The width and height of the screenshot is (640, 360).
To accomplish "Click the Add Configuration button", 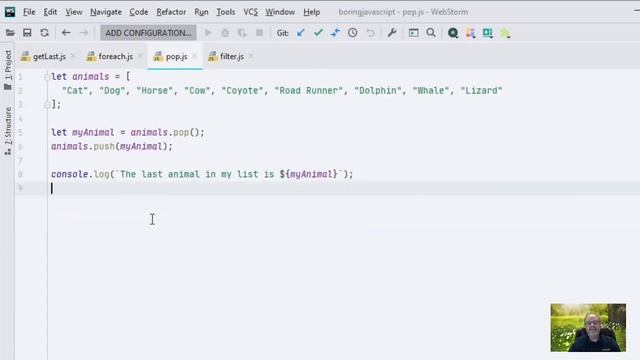I will pyautogui.click(x=148, y=33).
